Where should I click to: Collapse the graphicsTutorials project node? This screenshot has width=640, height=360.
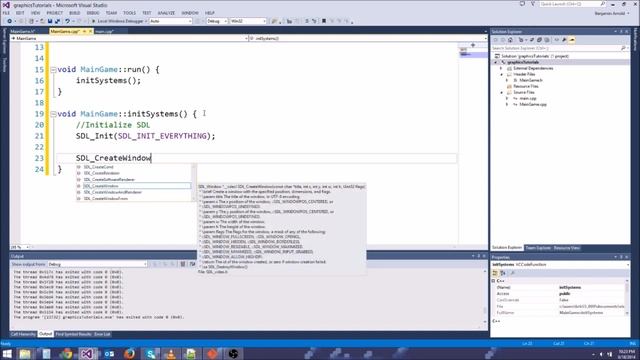tap(496, 62)
